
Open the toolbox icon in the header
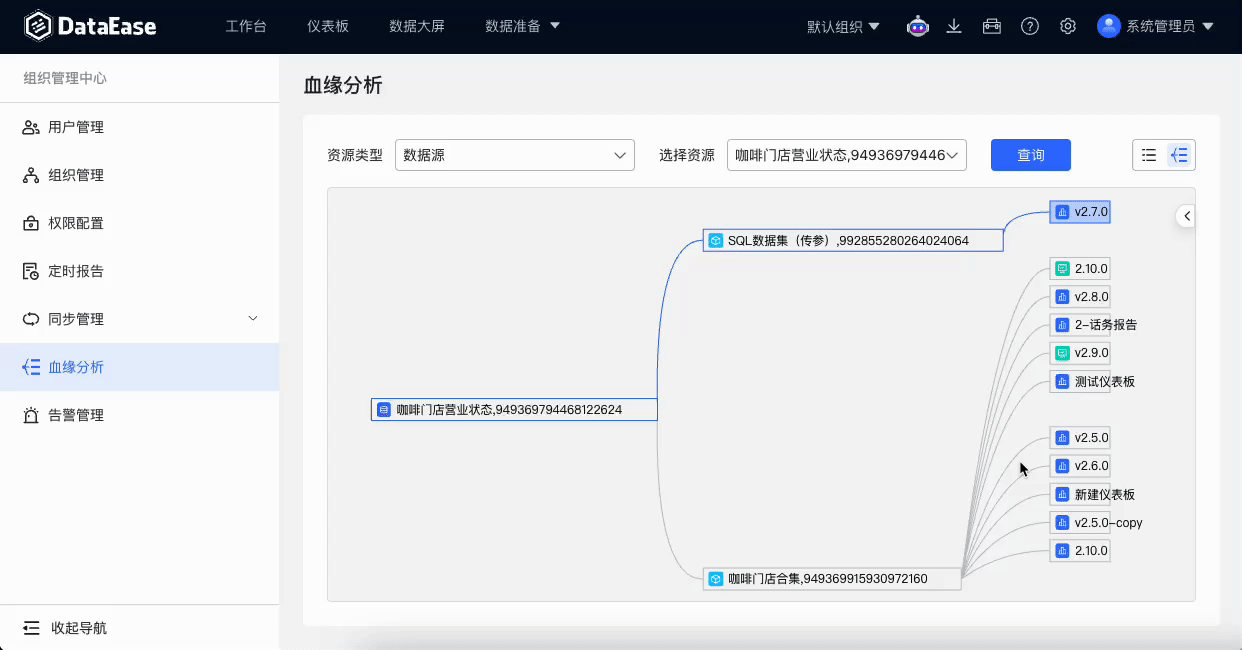click(x=991, y=26)
